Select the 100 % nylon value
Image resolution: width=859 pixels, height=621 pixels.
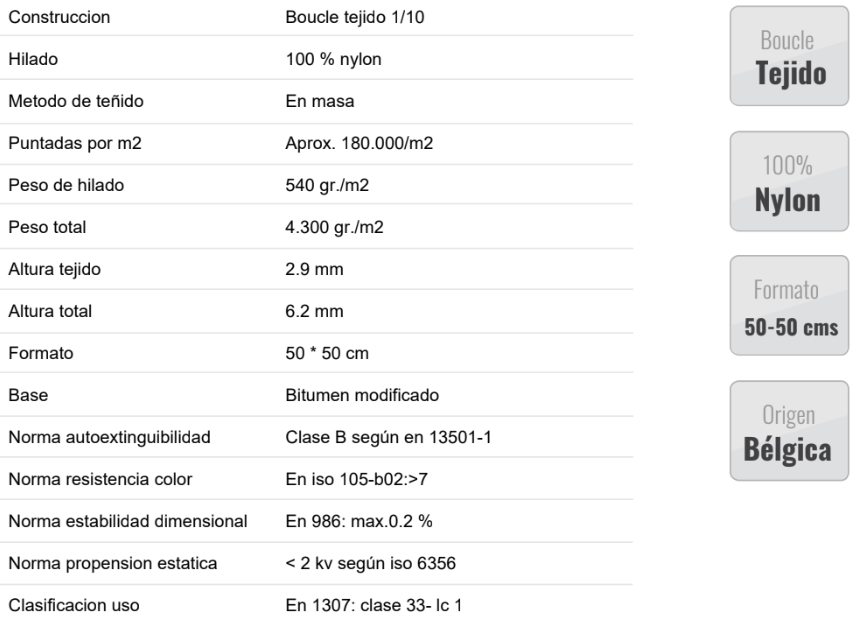point(333,59)
